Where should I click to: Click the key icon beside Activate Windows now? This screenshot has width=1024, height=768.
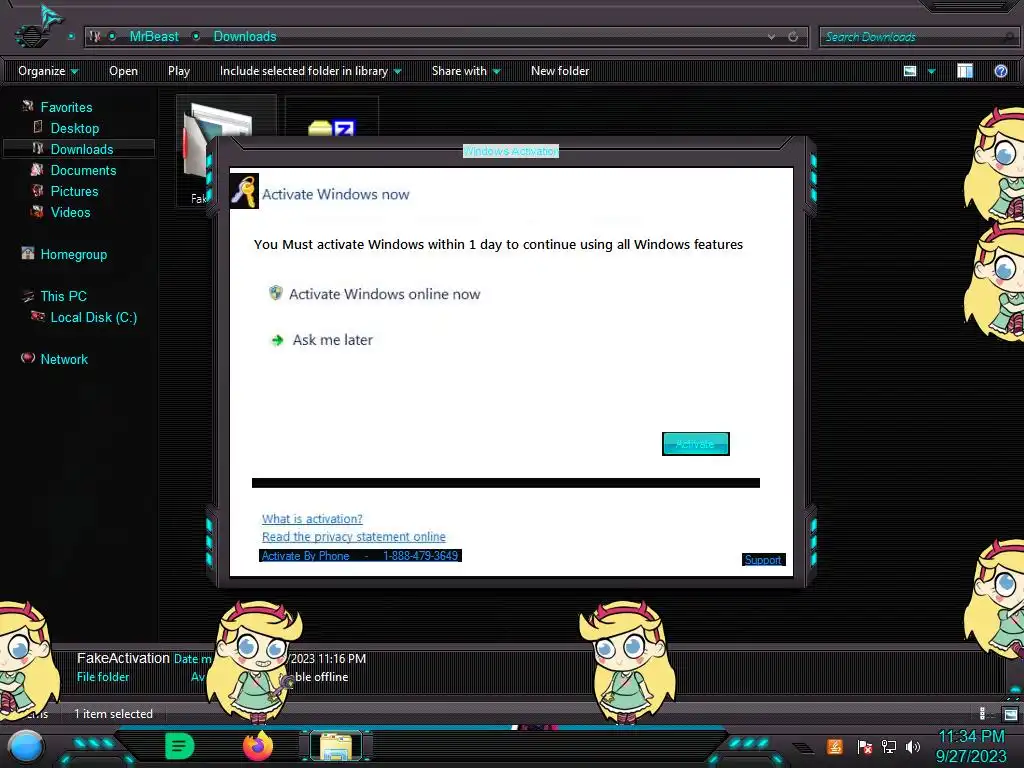click(x=245, y=191)
